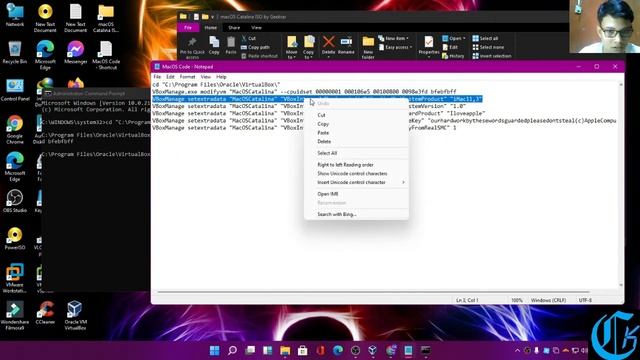Screen dimensions: 640x360
Task: Click the Control Panel desktop icon
Action: [x=15, y=90]
